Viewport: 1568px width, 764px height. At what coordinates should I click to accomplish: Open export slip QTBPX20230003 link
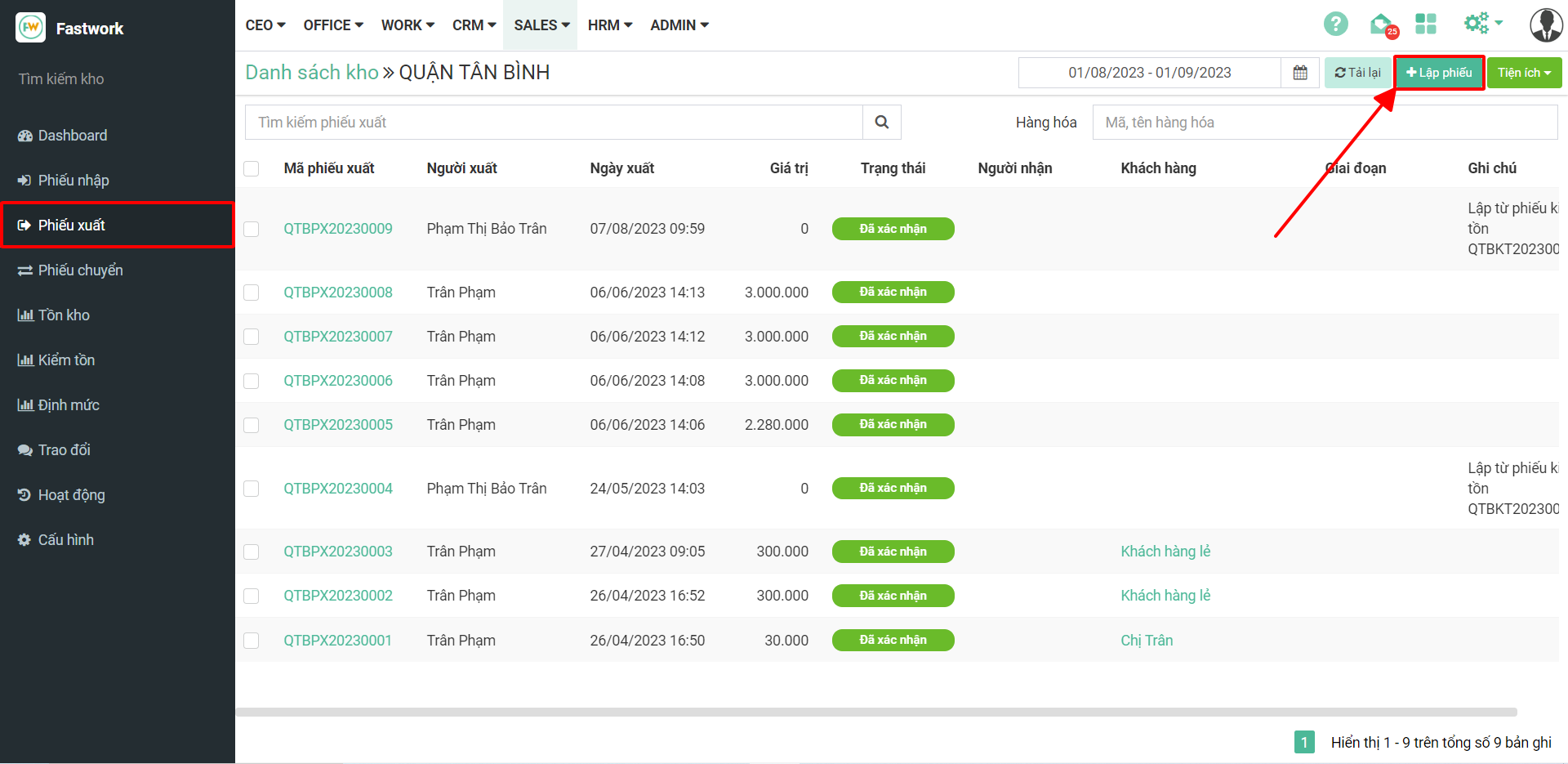[x=338, y=552]
